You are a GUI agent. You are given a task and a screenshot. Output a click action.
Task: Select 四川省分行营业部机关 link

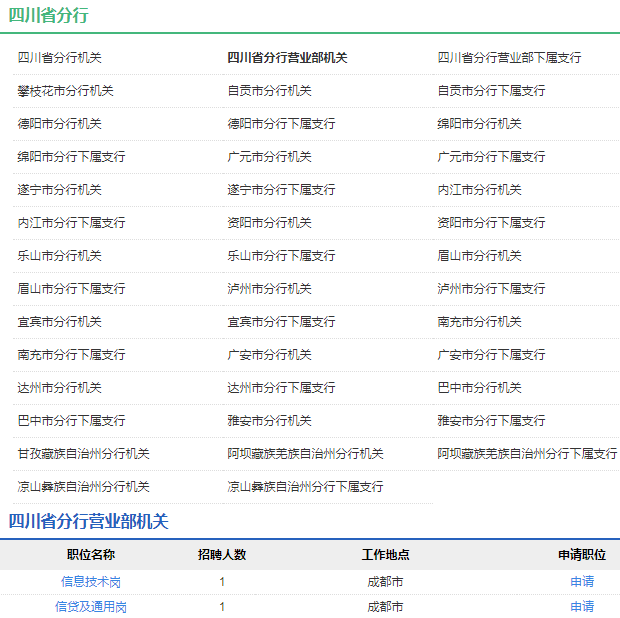(287, 58)
